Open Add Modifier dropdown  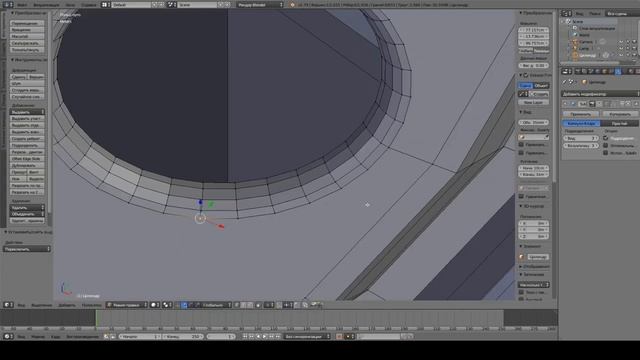tap(600, 94)
